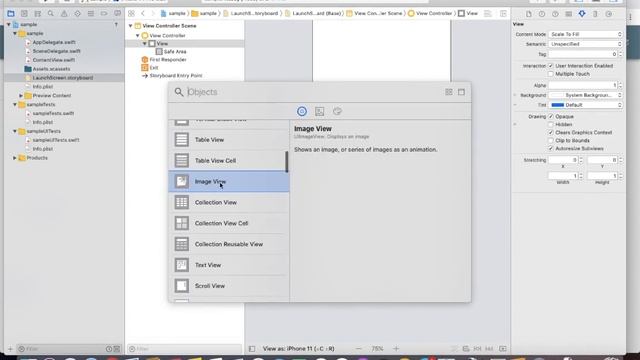Enable Multiple Touch checkbox
Screen dimensions: 640x360
[x=551, y=74]
